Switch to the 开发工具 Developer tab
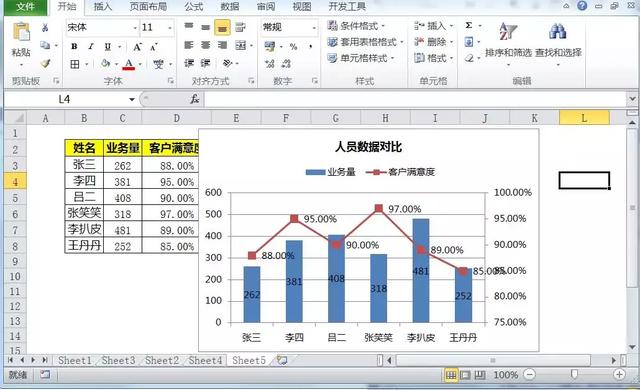Screen dimensions: 640x390 point(347,7)
